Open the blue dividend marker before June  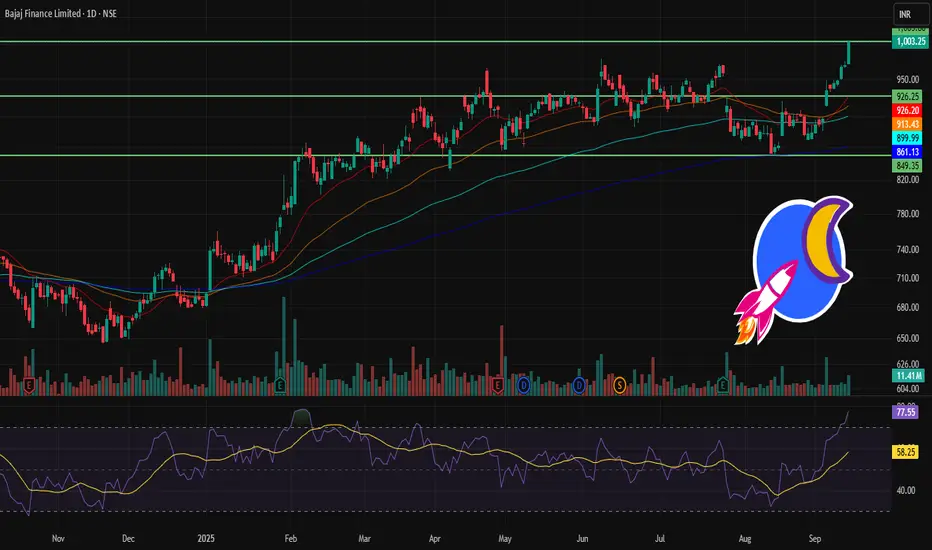tap(579, 386)
